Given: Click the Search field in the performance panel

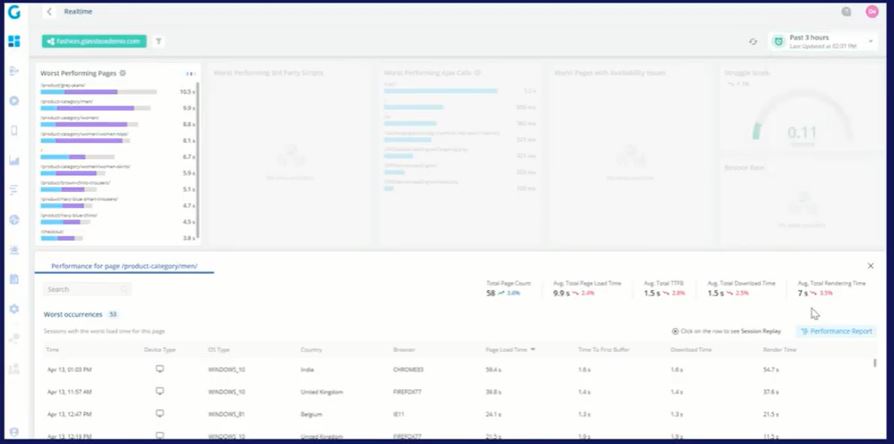Looking at the screenshot, I should pos(87,290).
